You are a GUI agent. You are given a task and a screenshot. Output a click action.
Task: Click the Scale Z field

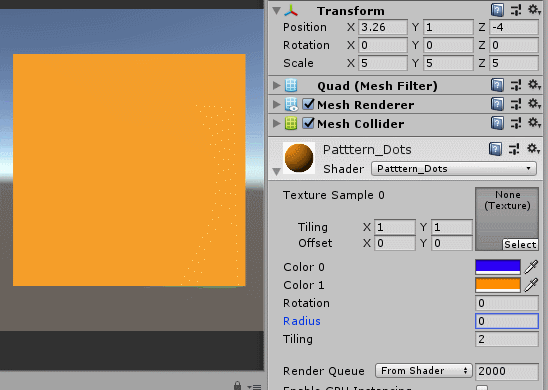pos(514,63)
